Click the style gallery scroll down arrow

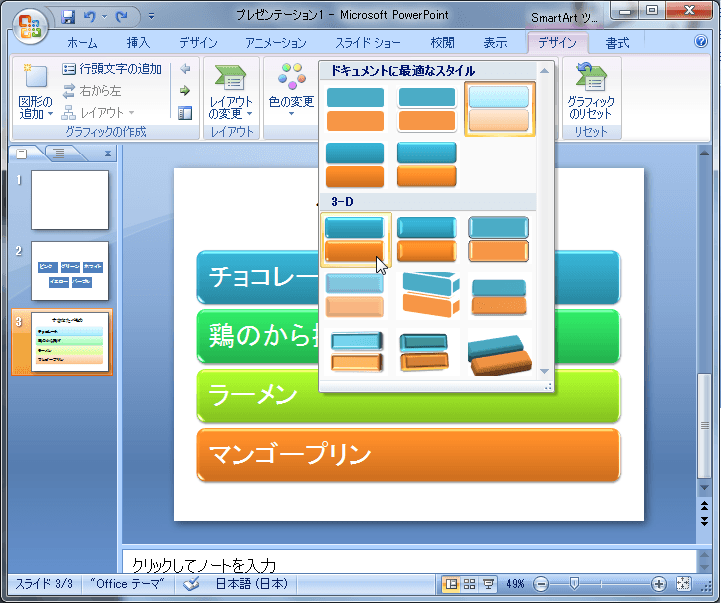click(x=544, y=371)
